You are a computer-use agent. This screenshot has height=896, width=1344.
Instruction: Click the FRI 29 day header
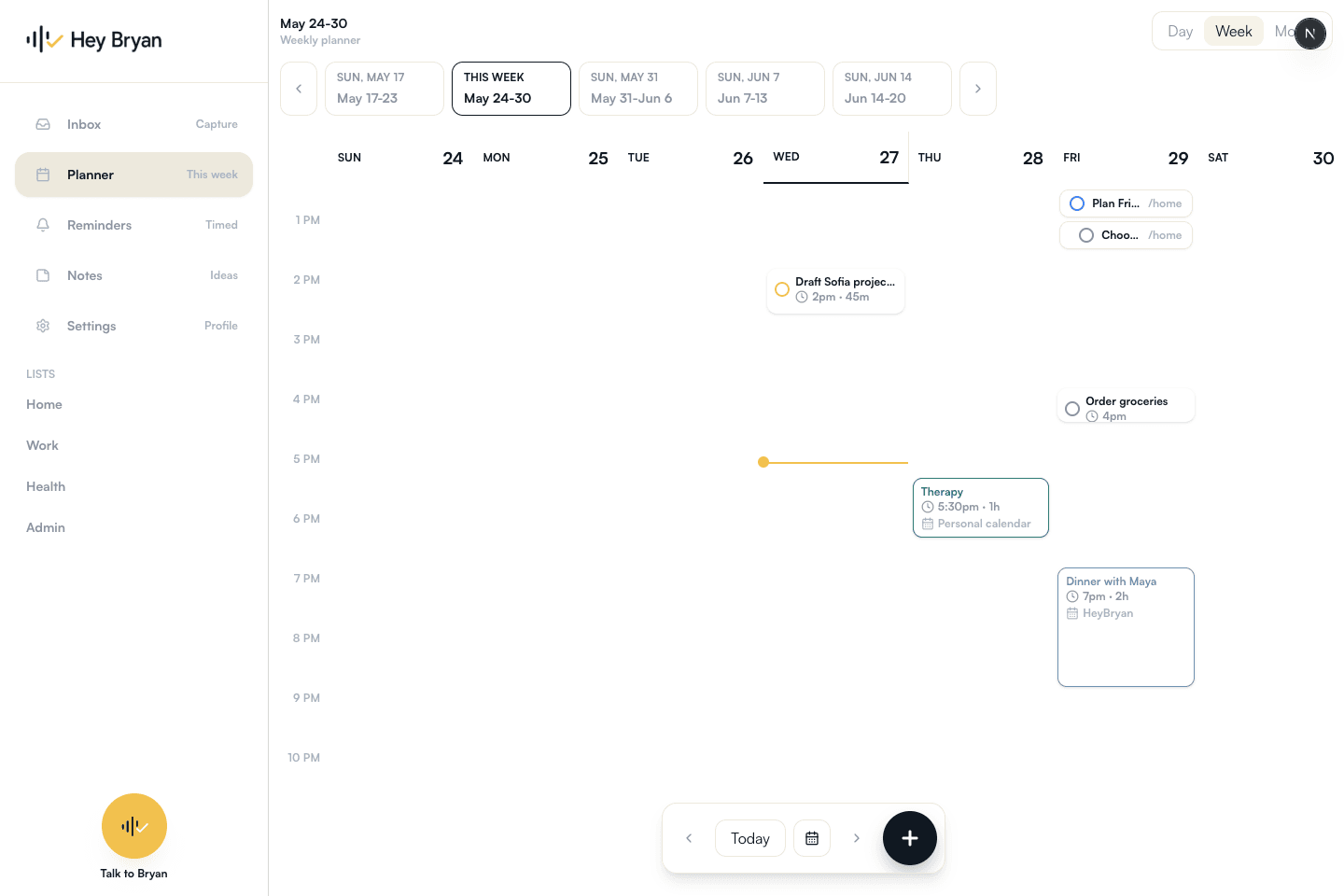(x=1126, y=158)
